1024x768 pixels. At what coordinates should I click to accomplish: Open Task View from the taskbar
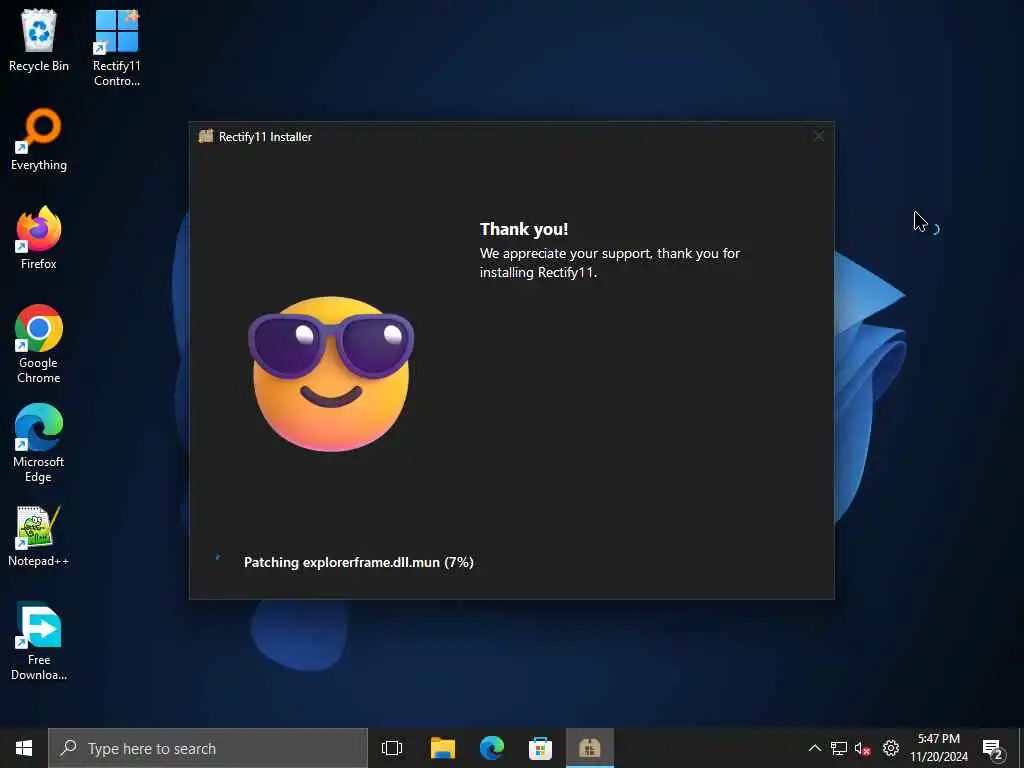click(392, 748)
